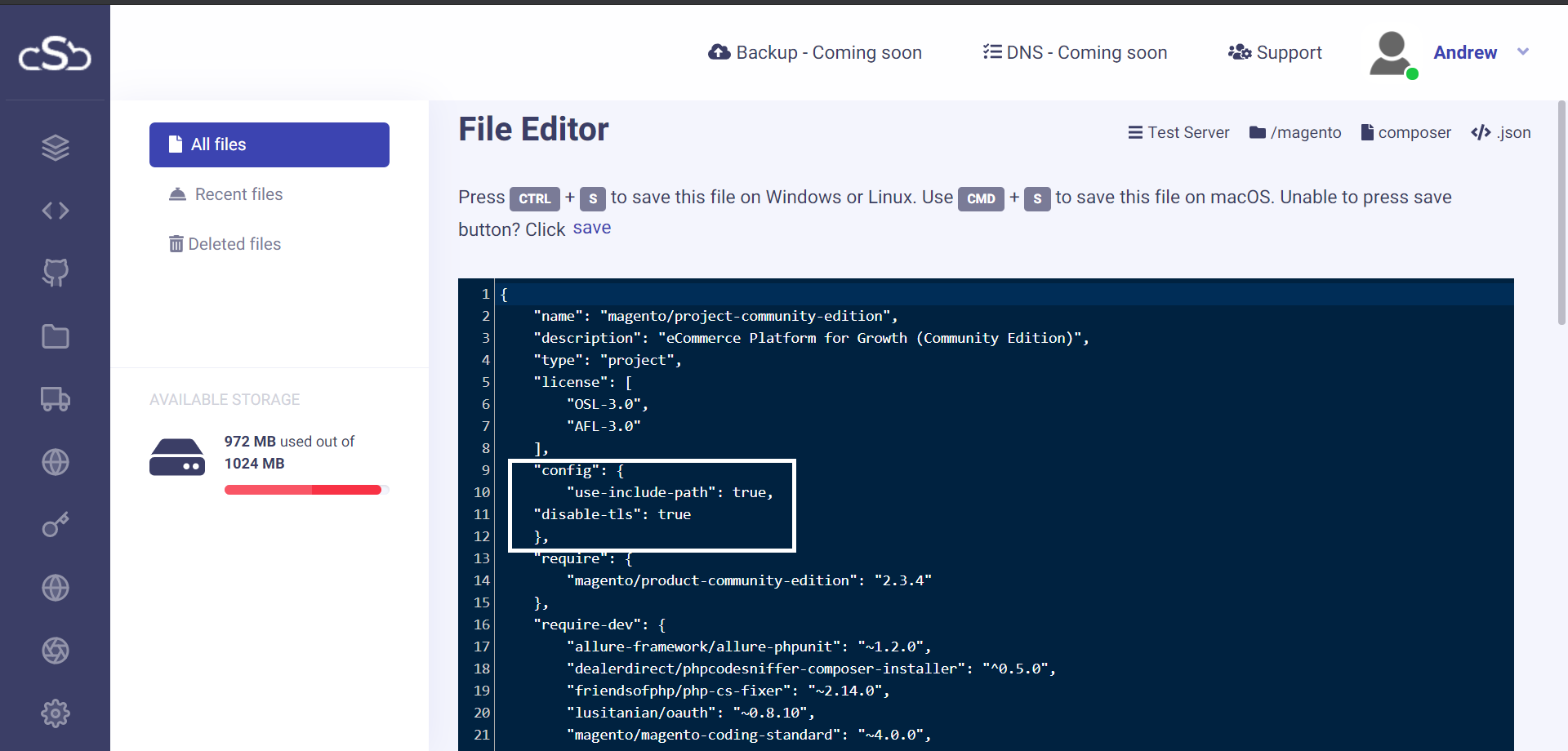Click the /magento folder breadcrumb
Screen dimensions: 1568x751
[x=1295, y=133]
